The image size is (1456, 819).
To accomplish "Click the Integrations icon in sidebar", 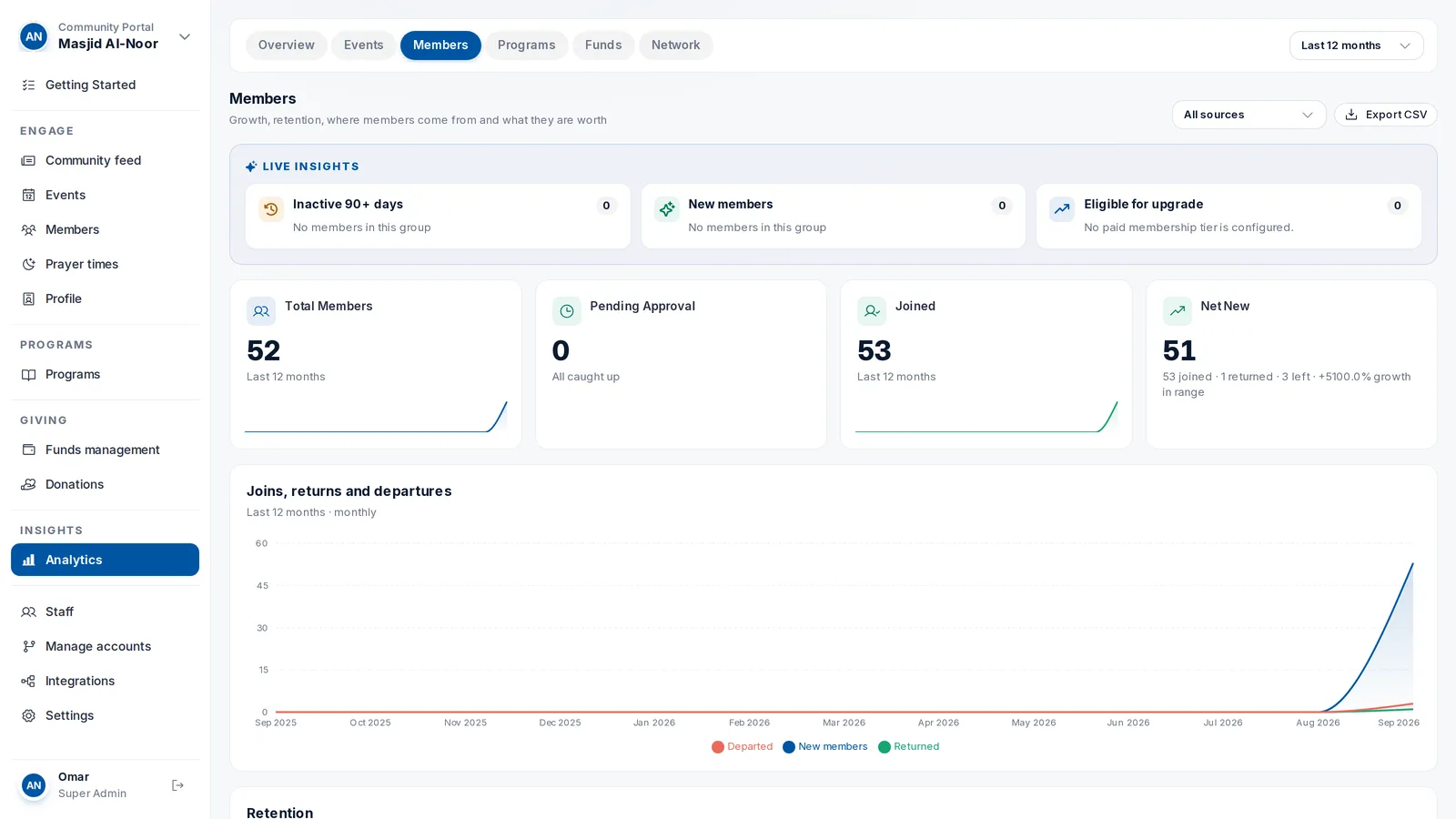I will point(28,681).
